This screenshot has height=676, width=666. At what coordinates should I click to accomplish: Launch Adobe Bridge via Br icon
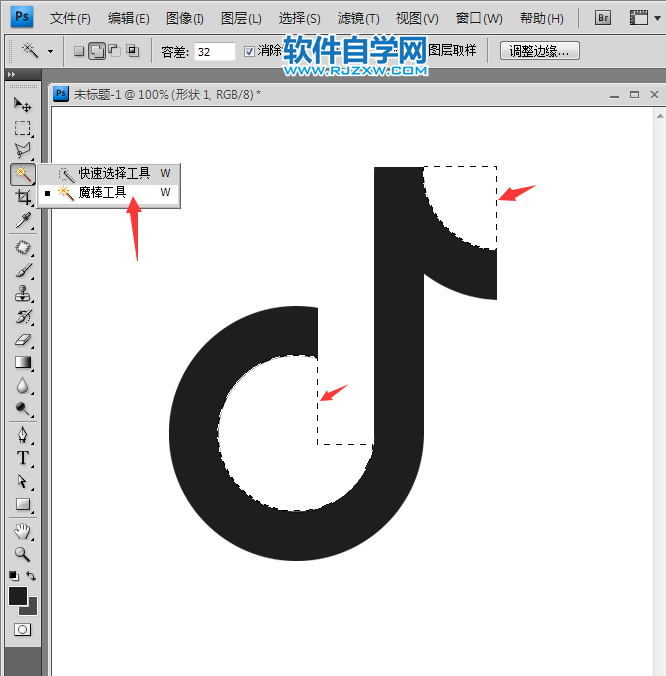[603, 18]
